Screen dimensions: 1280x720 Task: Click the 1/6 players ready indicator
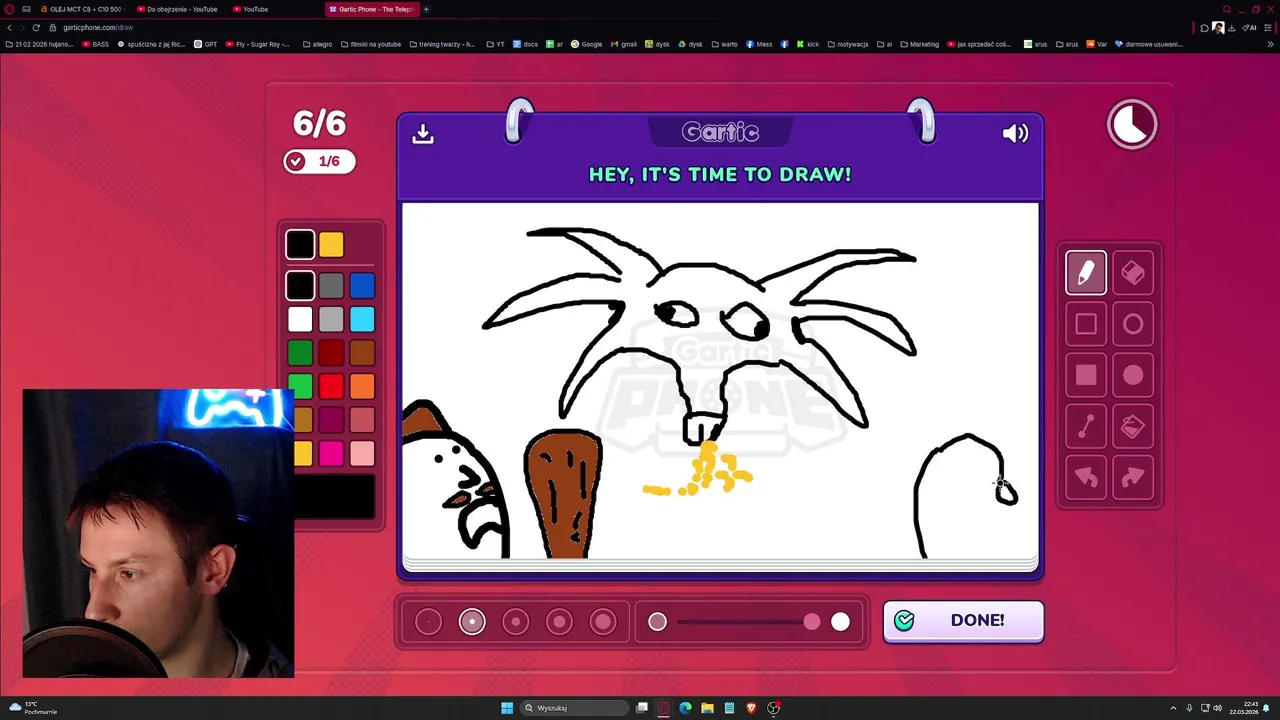(x=319, y=161)
